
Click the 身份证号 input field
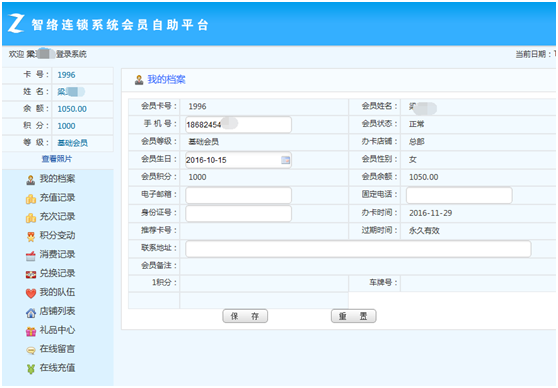(x=238, y=213)
